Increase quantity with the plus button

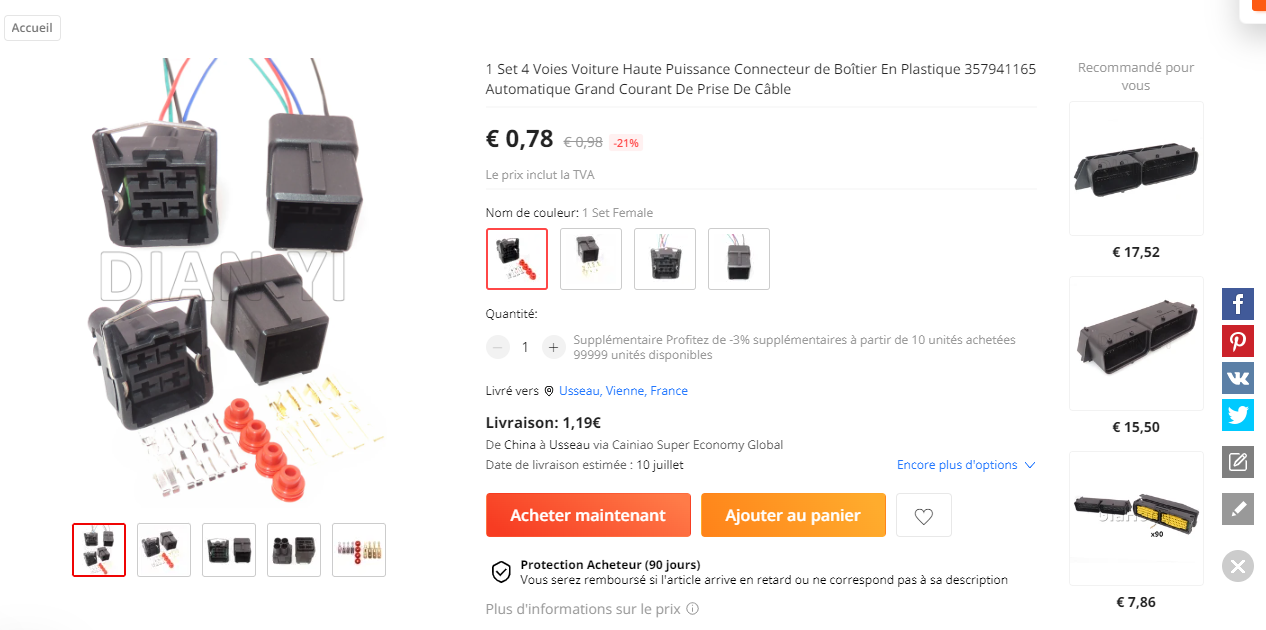(553, 347)
